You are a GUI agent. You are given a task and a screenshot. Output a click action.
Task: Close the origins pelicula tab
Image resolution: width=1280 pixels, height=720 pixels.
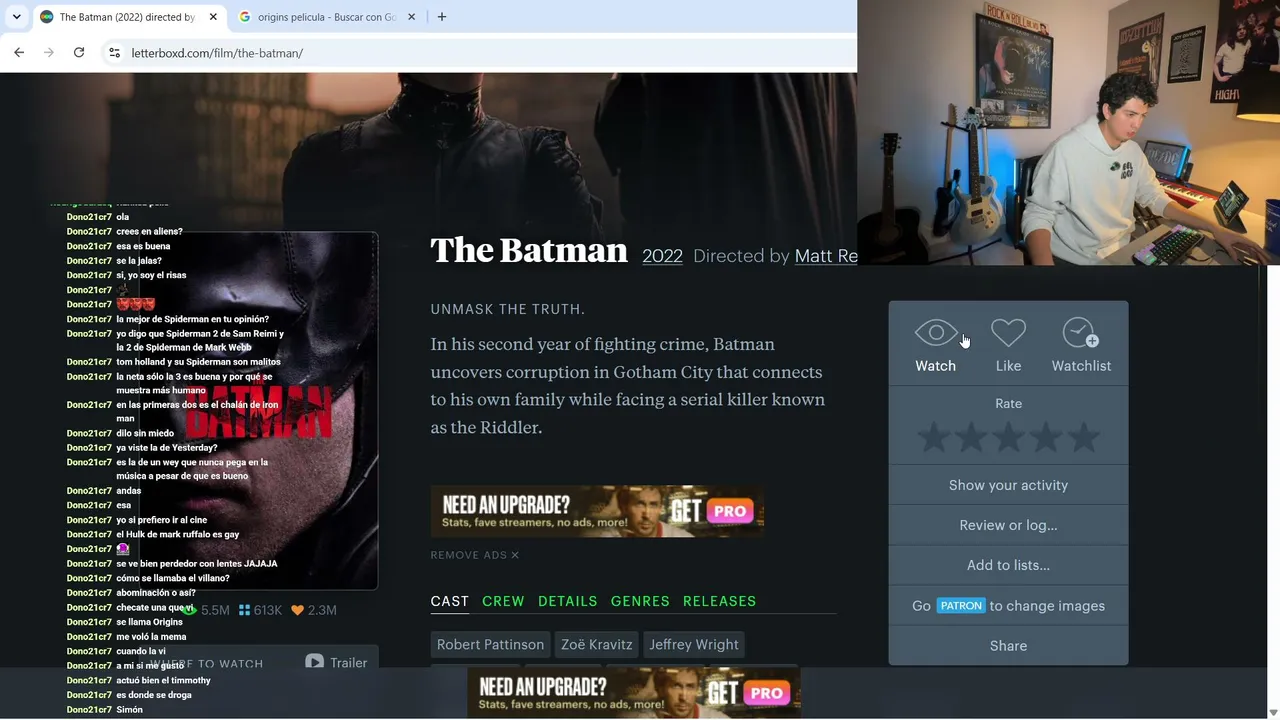coord(411,17)
